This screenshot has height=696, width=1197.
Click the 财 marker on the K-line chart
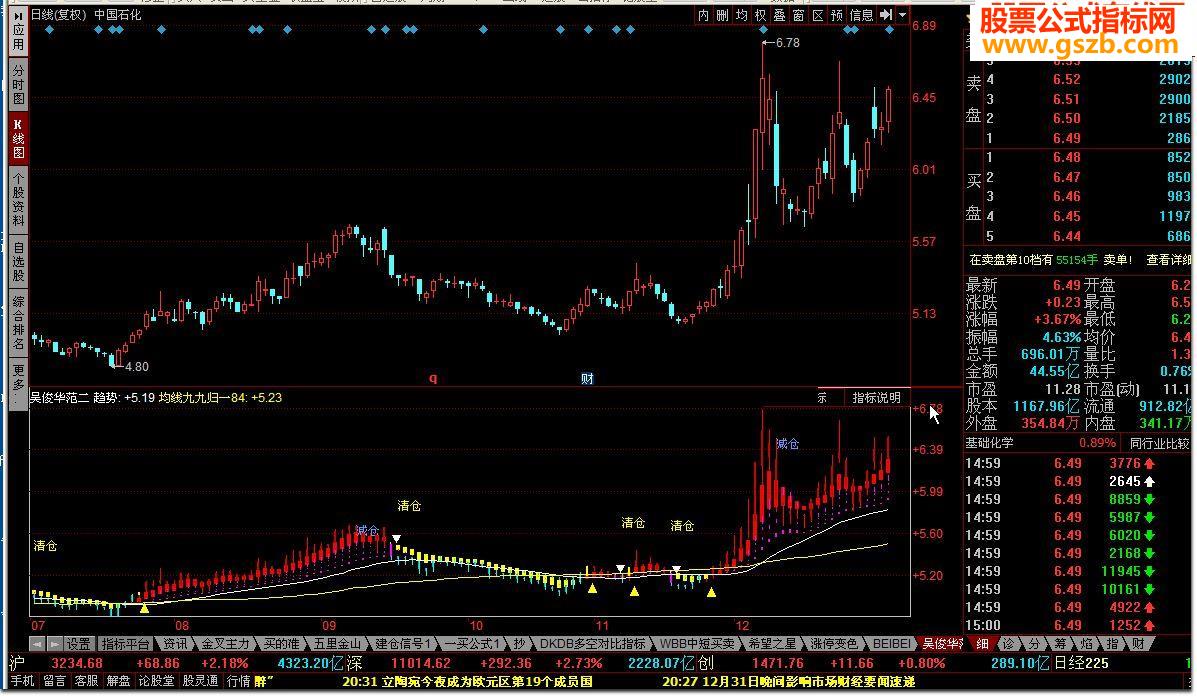[587, 379]
